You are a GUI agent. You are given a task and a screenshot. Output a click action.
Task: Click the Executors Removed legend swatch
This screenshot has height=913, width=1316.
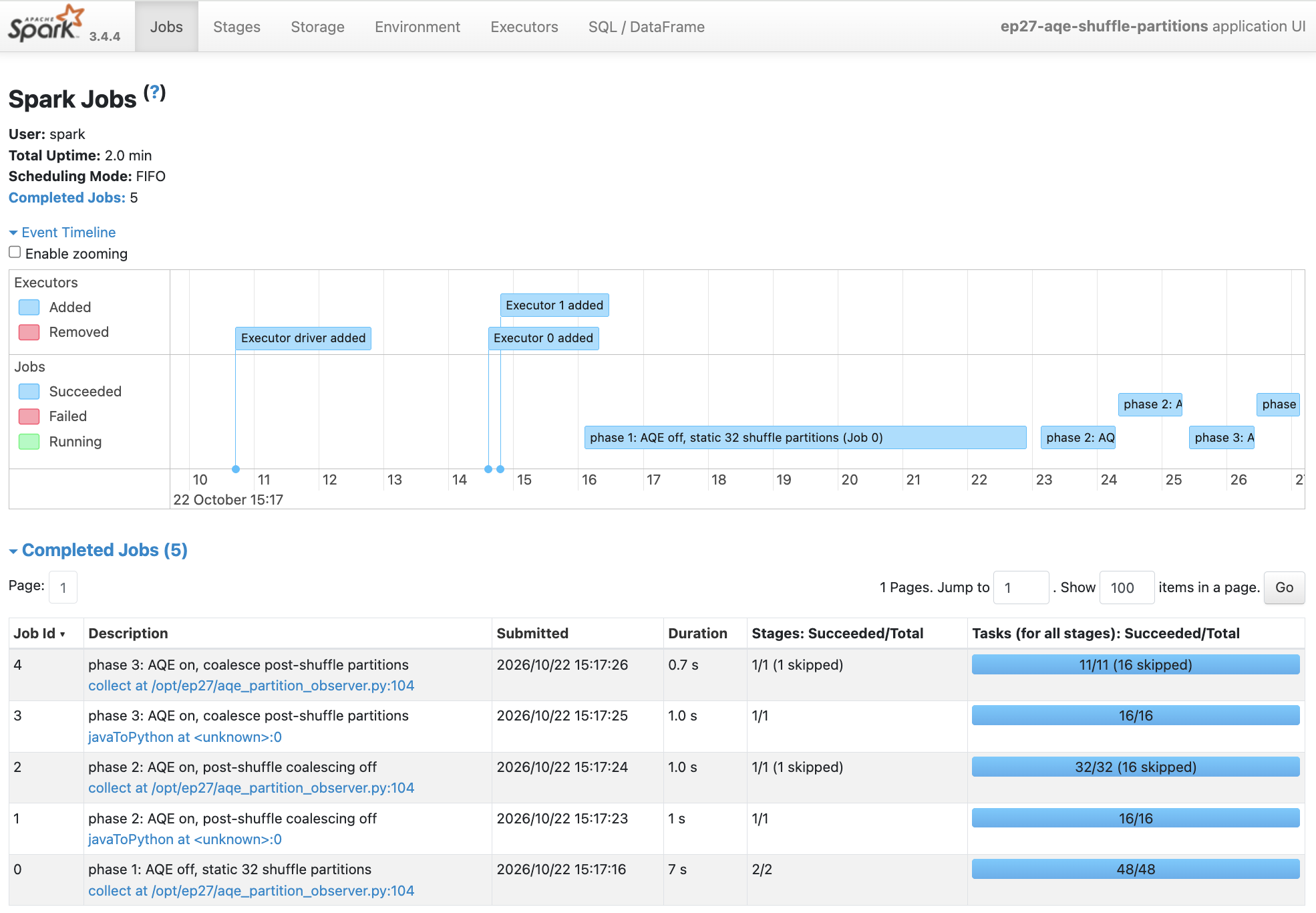point(29,332)
